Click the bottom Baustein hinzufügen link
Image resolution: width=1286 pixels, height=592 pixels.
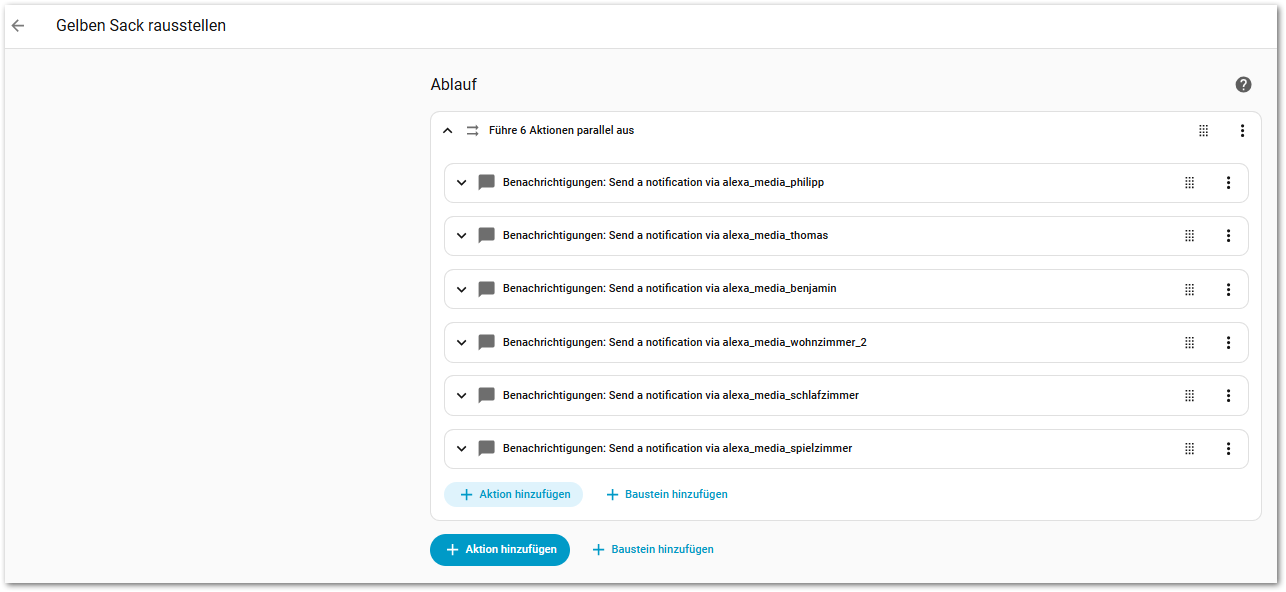(653, 549)
